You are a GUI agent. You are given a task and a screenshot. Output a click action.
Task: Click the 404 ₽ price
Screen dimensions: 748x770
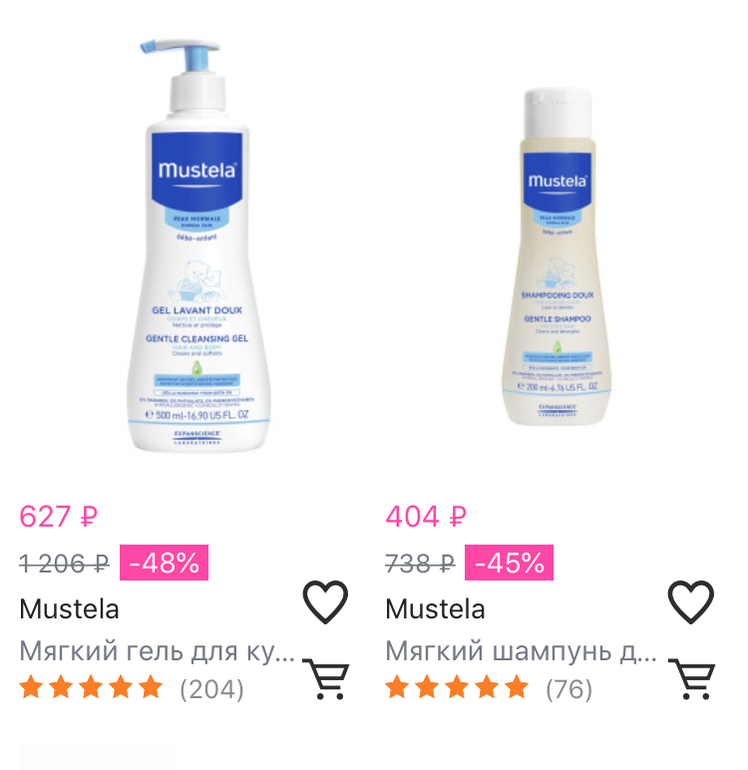point(426,517)
